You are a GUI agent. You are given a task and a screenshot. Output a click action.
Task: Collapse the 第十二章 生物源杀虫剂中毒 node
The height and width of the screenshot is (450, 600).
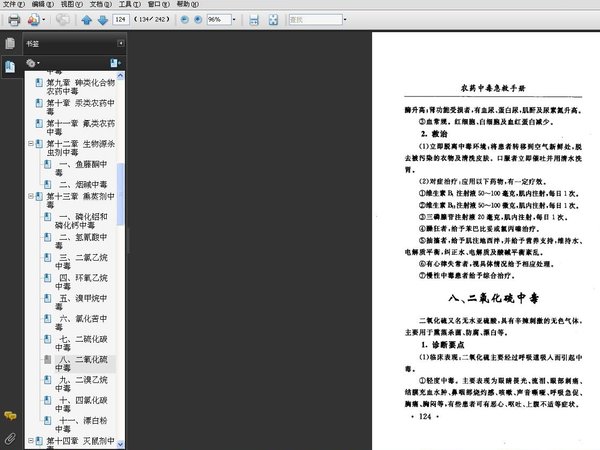[x=31, y=144]
